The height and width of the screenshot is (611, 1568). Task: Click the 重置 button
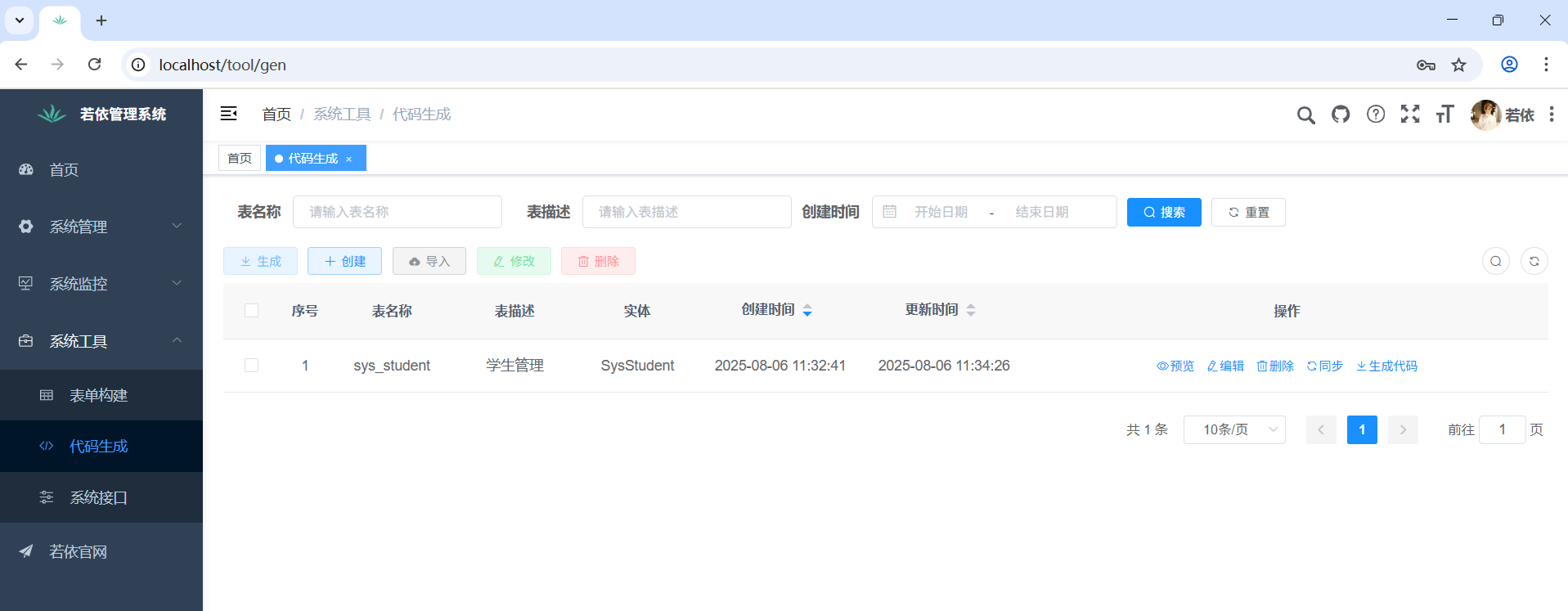[x=1248, y=212]
